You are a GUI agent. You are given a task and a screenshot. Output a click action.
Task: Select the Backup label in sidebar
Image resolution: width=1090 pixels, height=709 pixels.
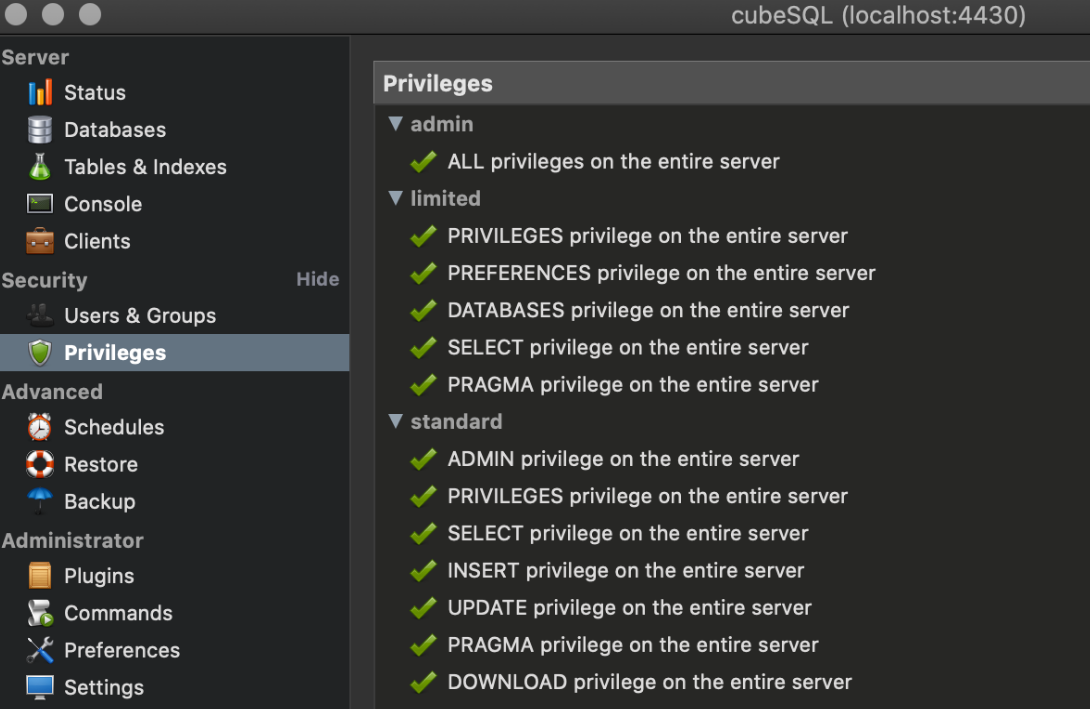[99, 502]
